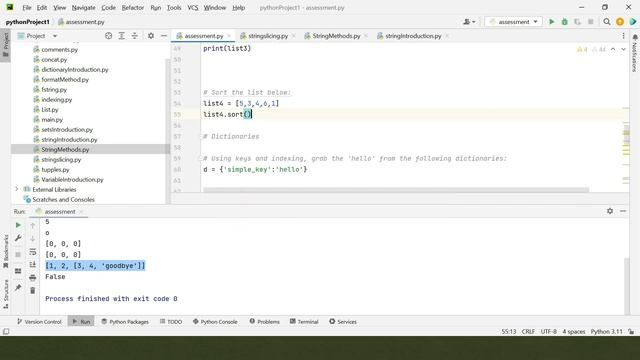The height and width of the screenshot is (360, 640).
Task: Collapse all in Project panel
Action: point(134,36)
